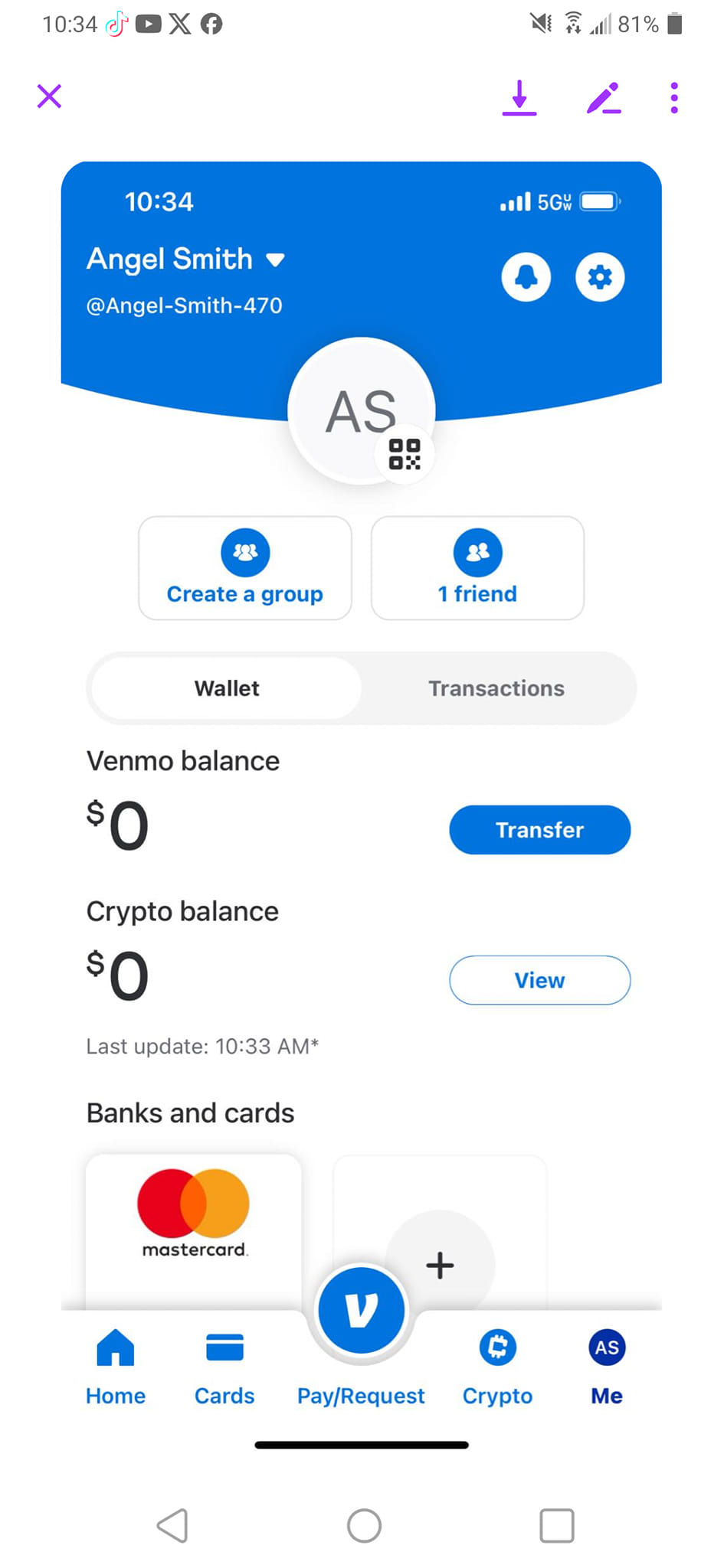The image size is (724, 1568).
Task: Select the Mastercard card
Action: 194,1231
